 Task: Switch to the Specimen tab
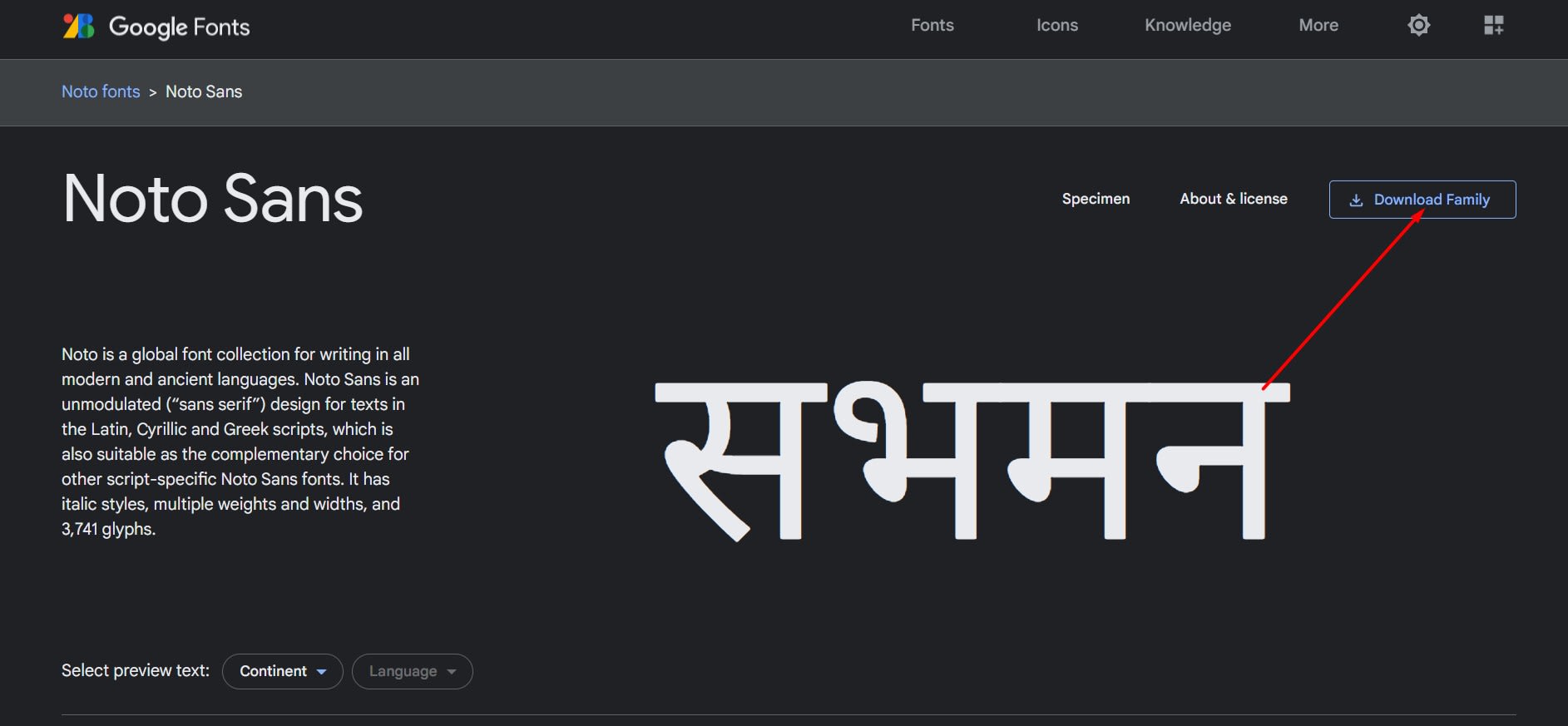point(1096,199)
